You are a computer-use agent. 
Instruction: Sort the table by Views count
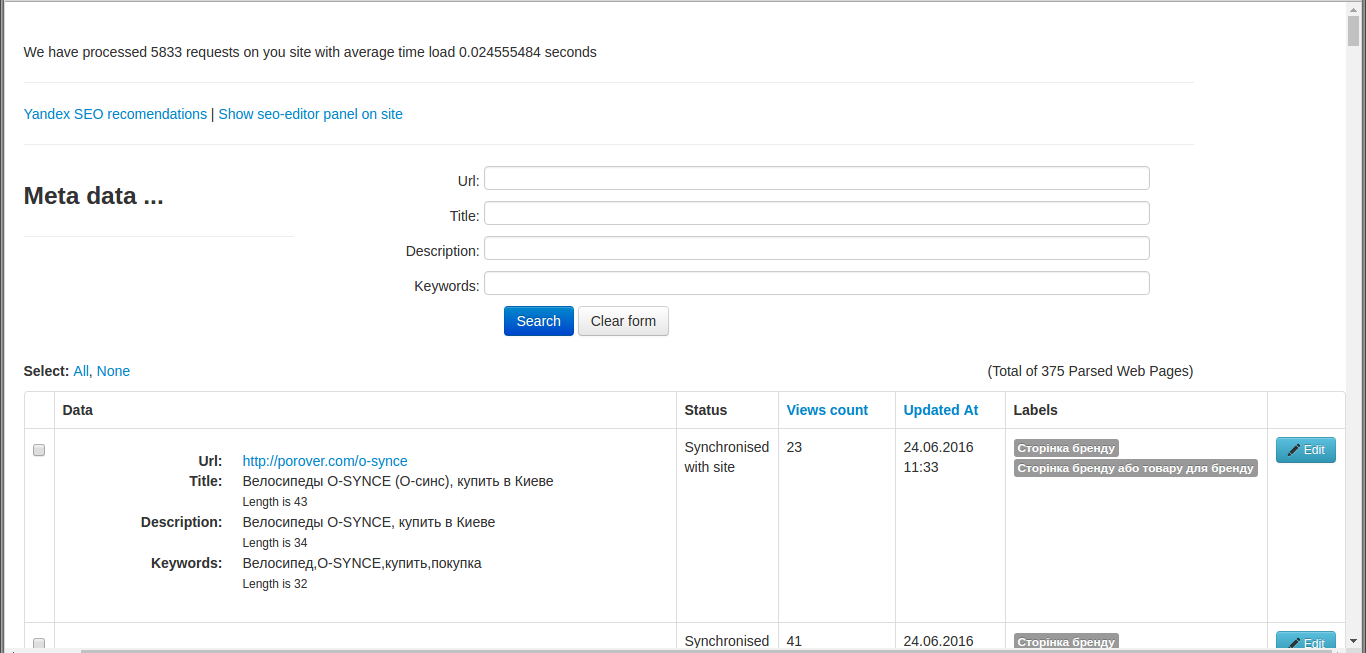(x=826, y=410)
